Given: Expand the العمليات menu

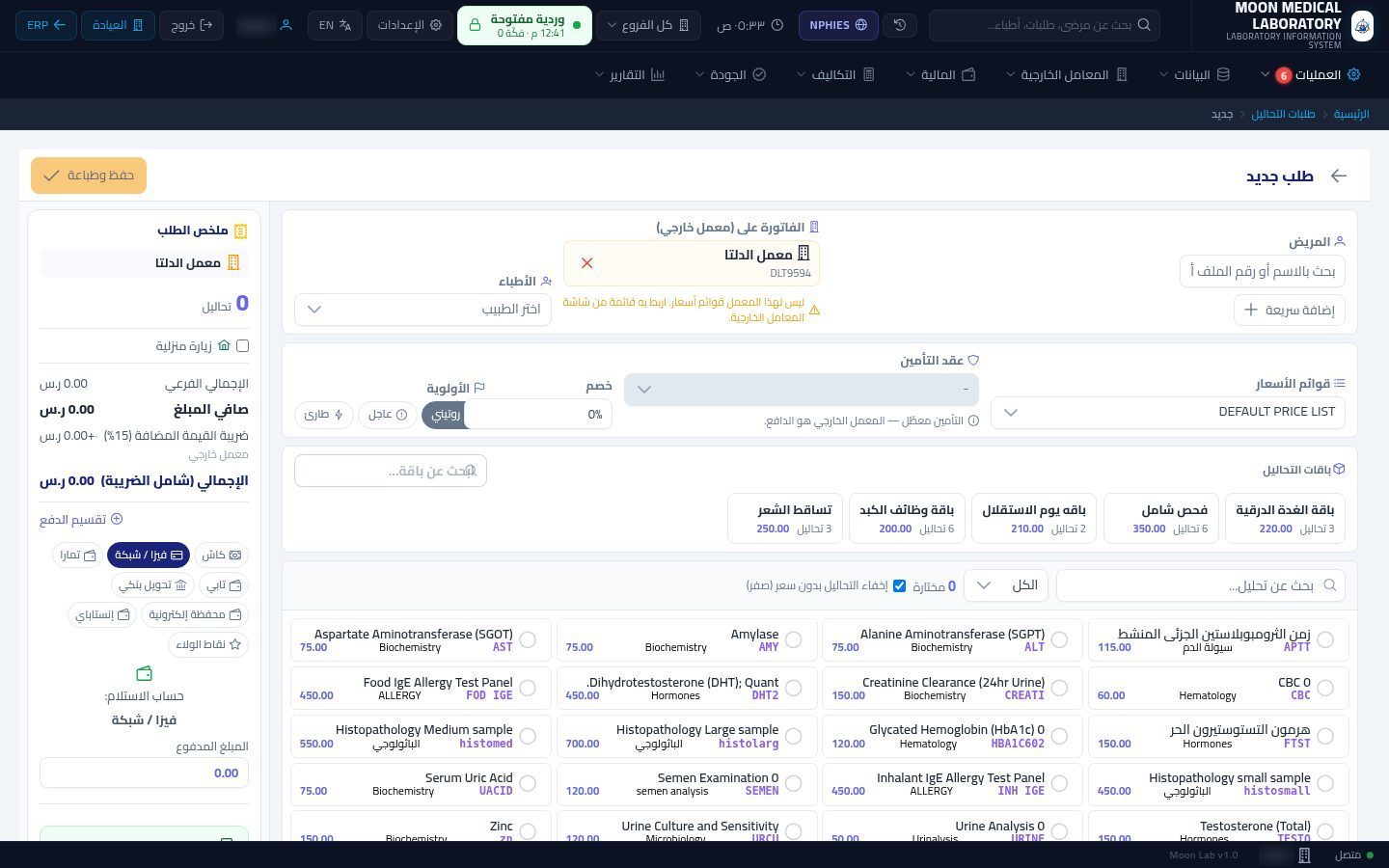Looking at the screenshot, I should (x=1310, y=74).
